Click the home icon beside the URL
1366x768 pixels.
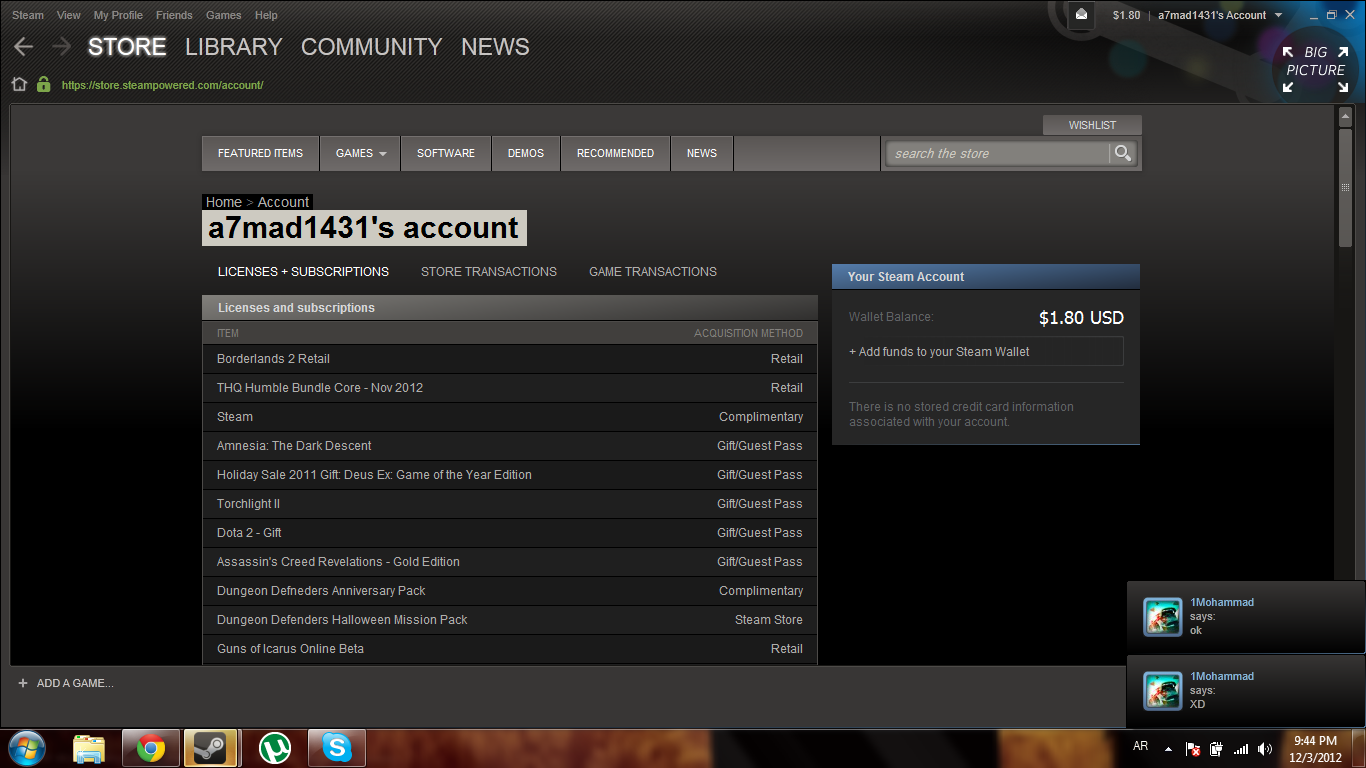(x=19, y=85)
